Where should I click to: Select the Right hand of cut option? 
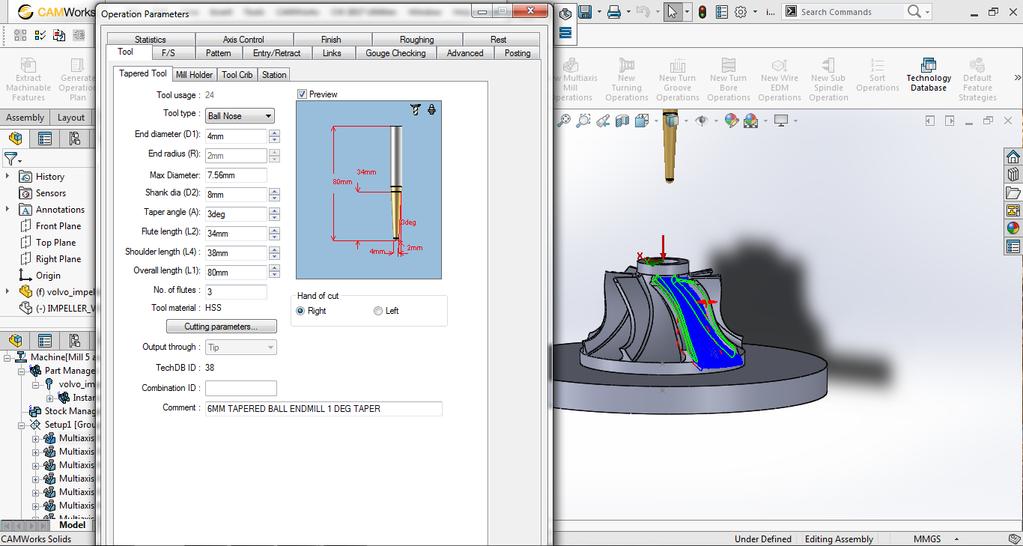pyautogui.click(x=300, y=311)
